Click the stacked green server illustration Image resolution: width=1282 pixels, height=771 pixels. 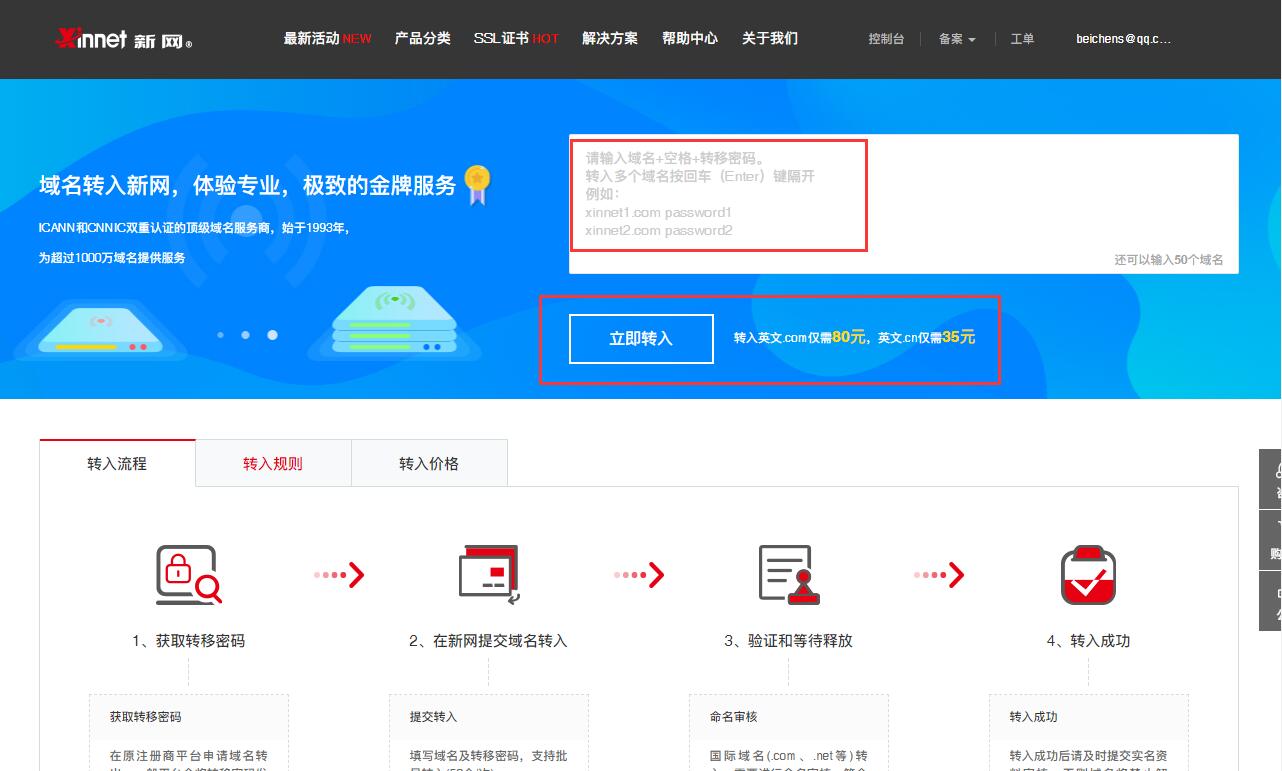[394, 322]
